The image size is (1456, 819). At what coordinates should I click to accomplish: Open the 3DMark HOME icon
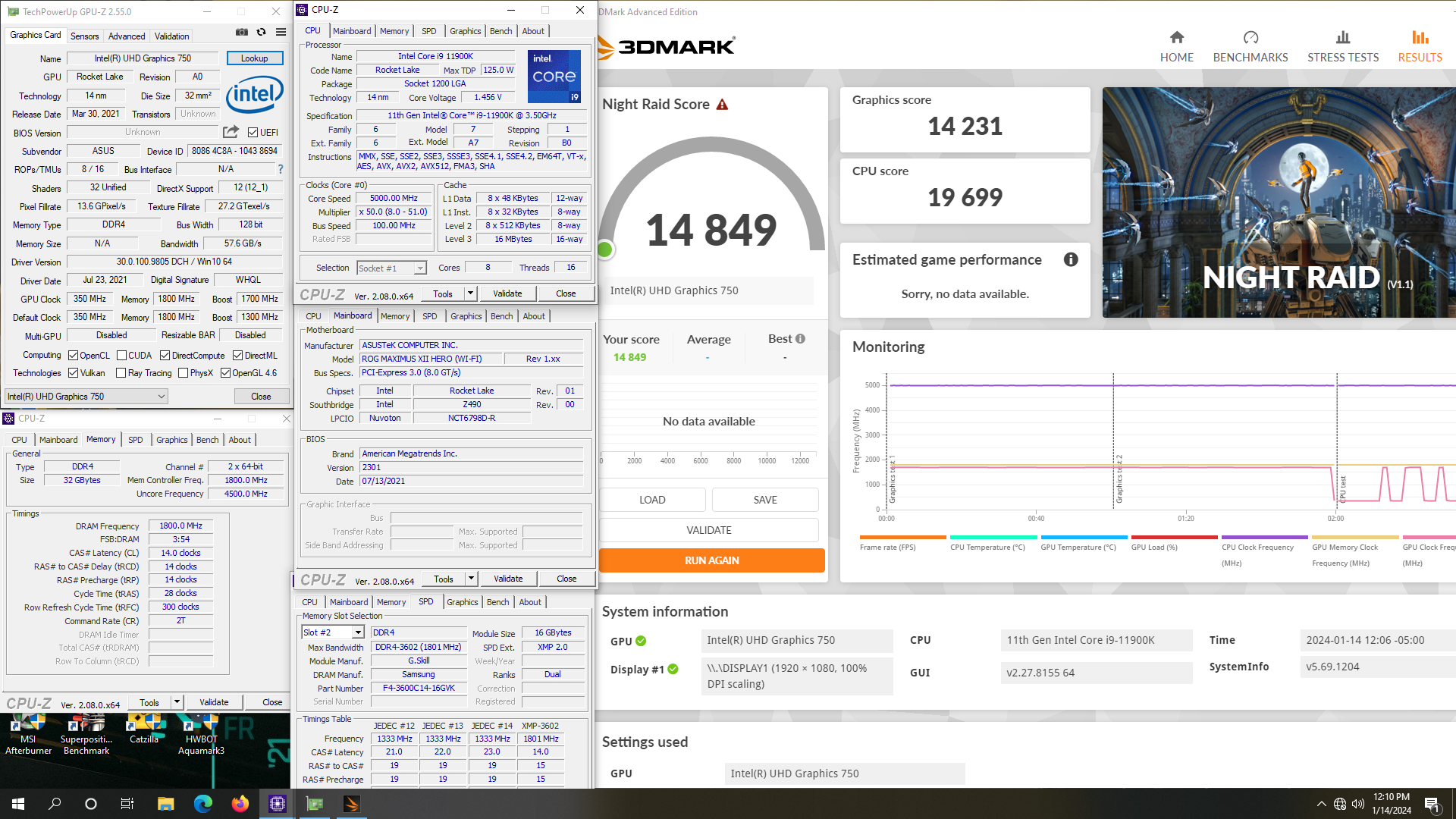[1176, 37]
